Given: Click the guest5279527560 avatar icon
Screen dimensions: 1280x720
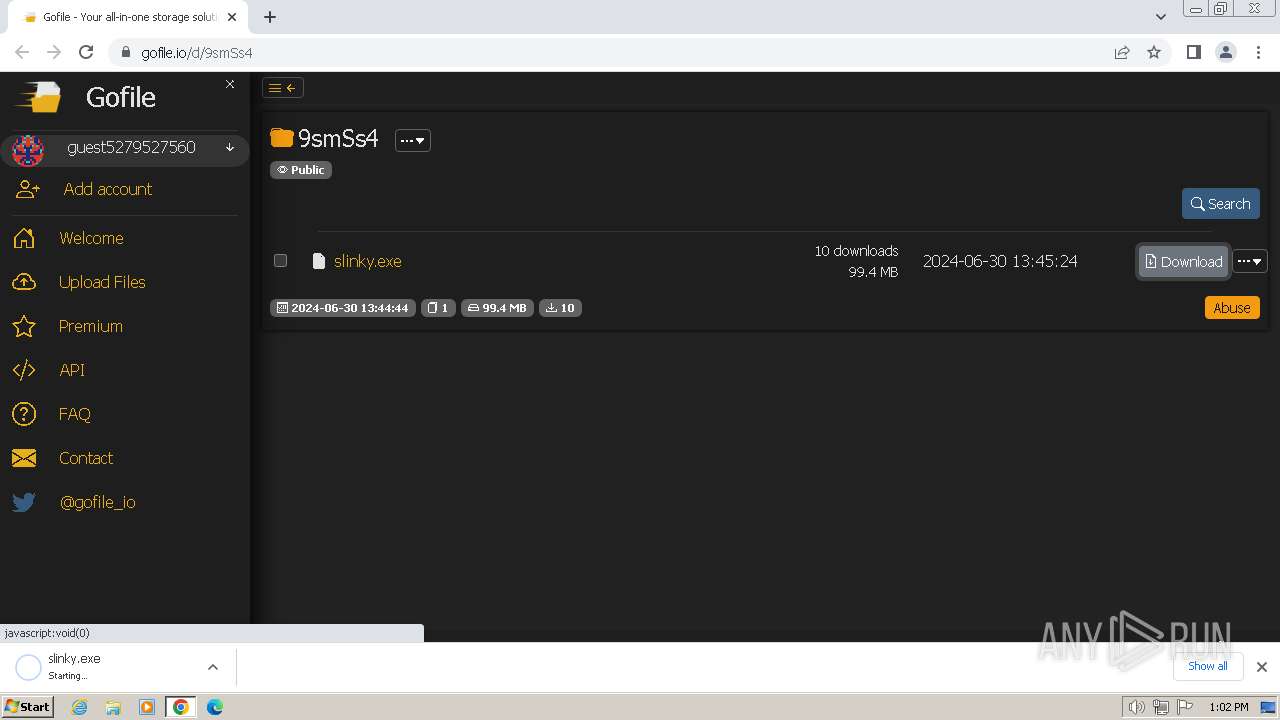Looking at the screenshot, I should pyautogui.click(x=28, y=150).
